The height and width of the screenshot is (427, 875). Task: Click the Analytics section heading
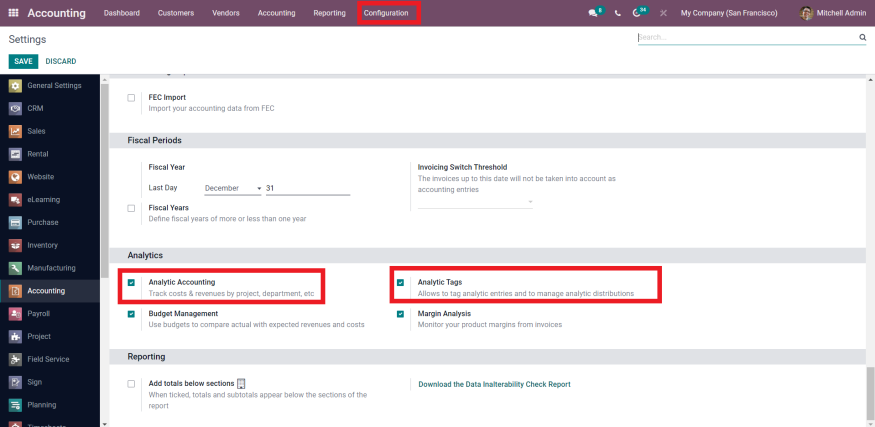click(145, 256)
